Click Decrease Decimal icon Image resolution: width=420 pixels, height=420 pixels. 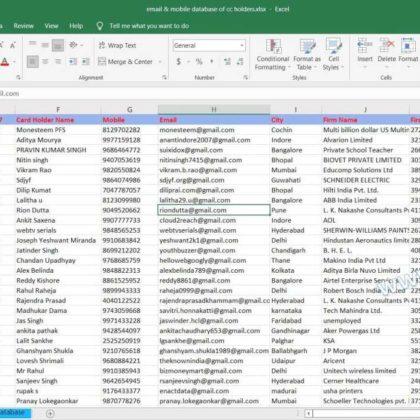(x=240, y=62)
